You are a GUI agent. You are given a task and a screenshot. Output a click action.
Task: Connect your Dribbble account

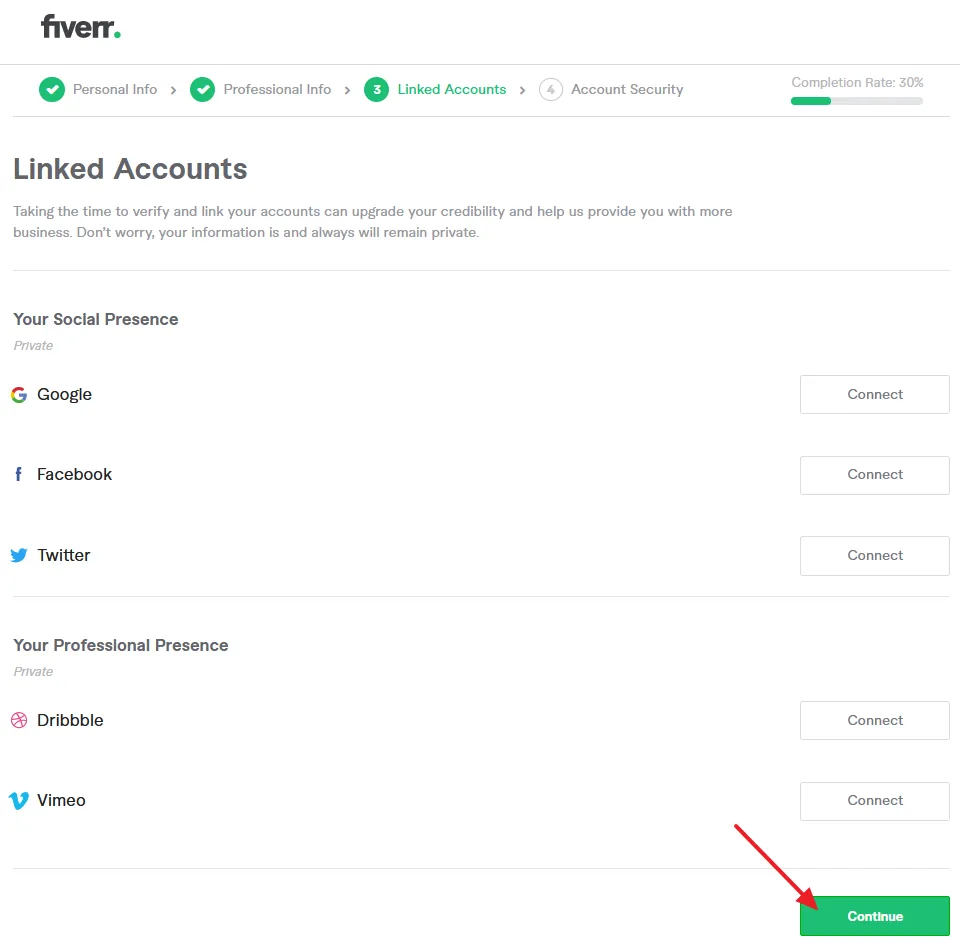874,721
